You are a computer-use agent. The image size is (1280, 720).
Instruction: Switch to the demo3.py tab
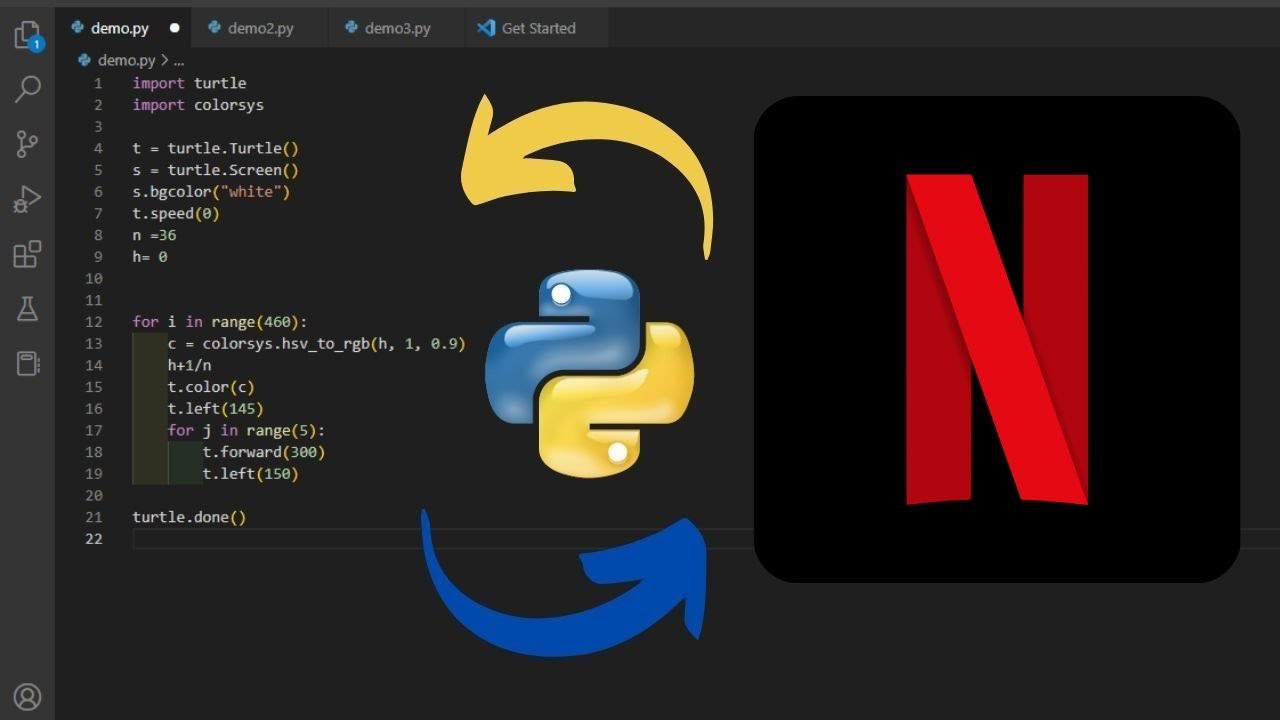[x=397, y=28]
